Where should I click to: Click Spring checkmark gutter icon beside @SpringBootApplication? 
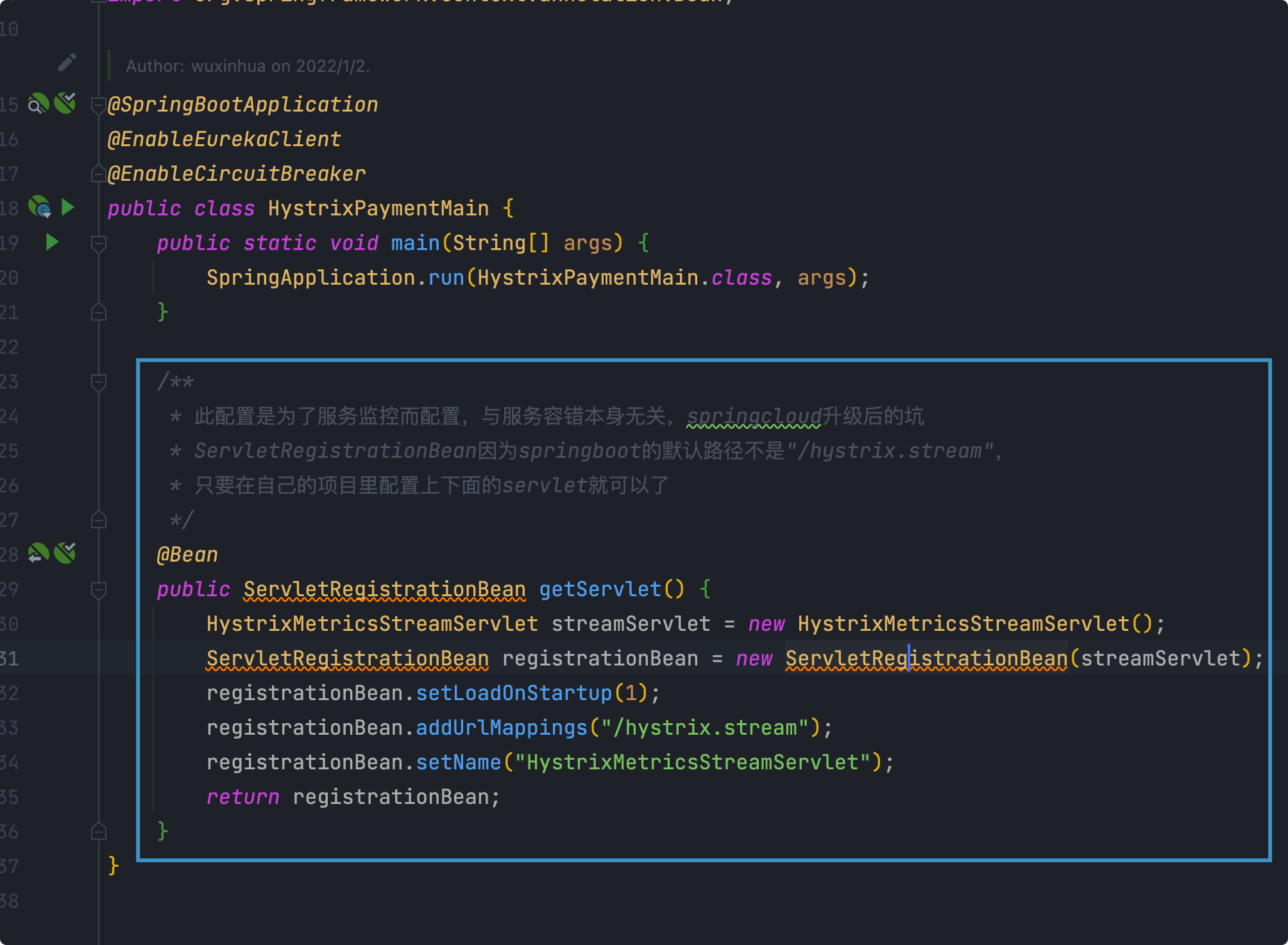click(65, 103)
